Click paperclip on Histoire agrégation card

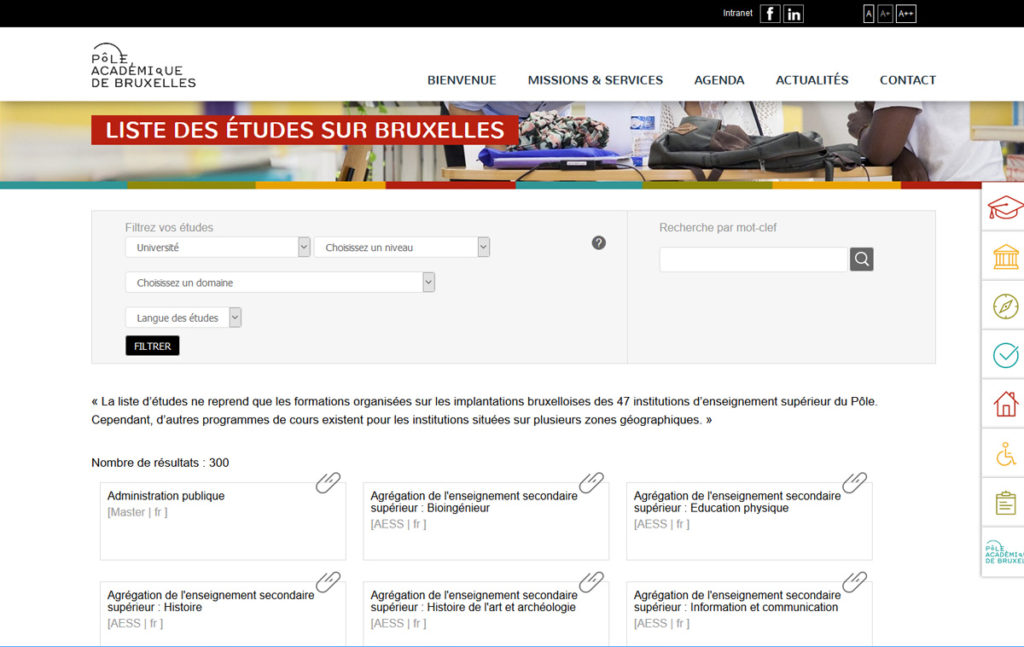point(328,582)
